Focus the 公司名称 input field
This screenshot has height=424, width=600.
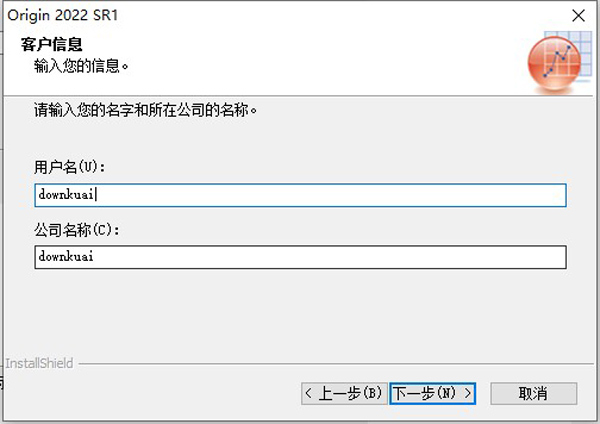coord(300,257)
